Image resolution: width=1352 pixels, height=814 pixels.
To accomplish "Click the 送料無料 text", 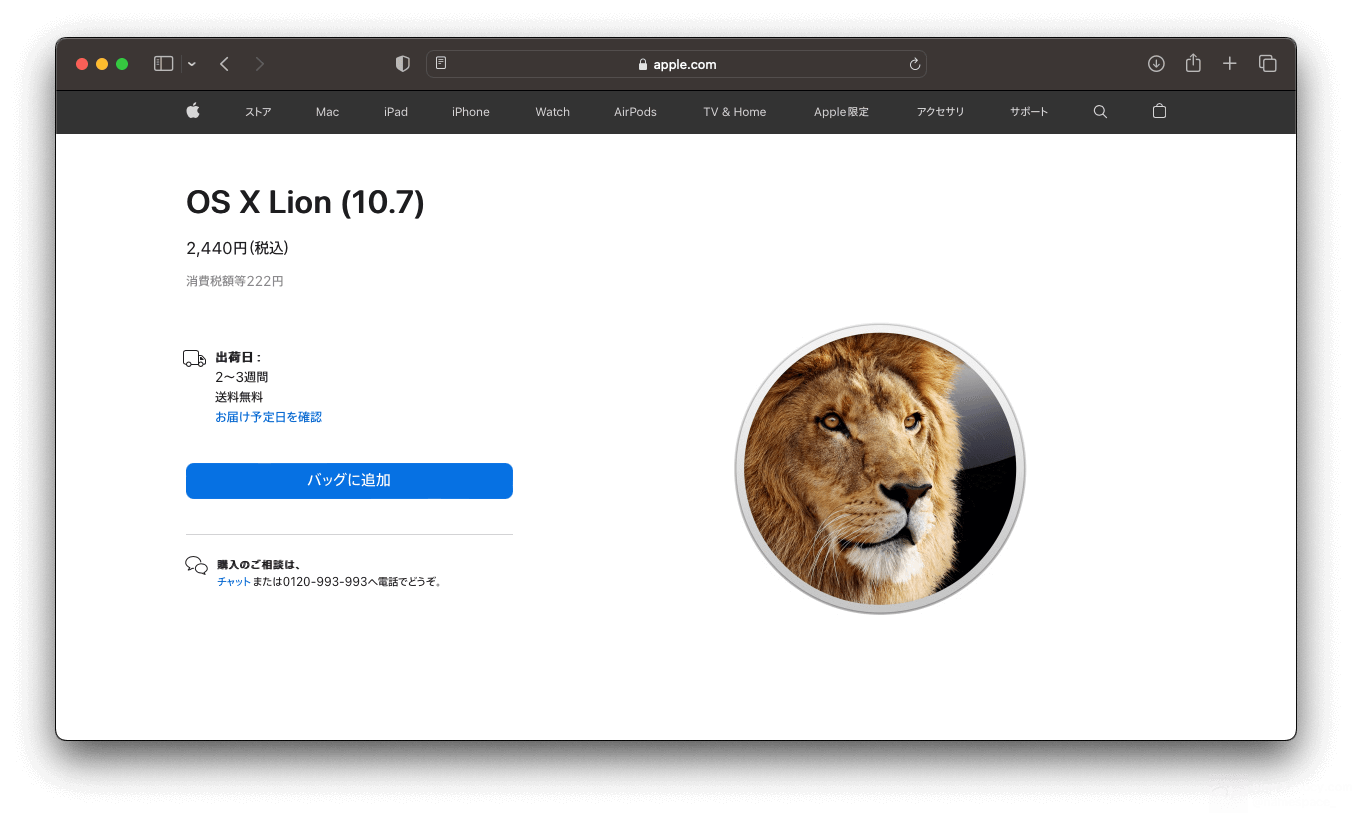I will (x=239, y=397).
